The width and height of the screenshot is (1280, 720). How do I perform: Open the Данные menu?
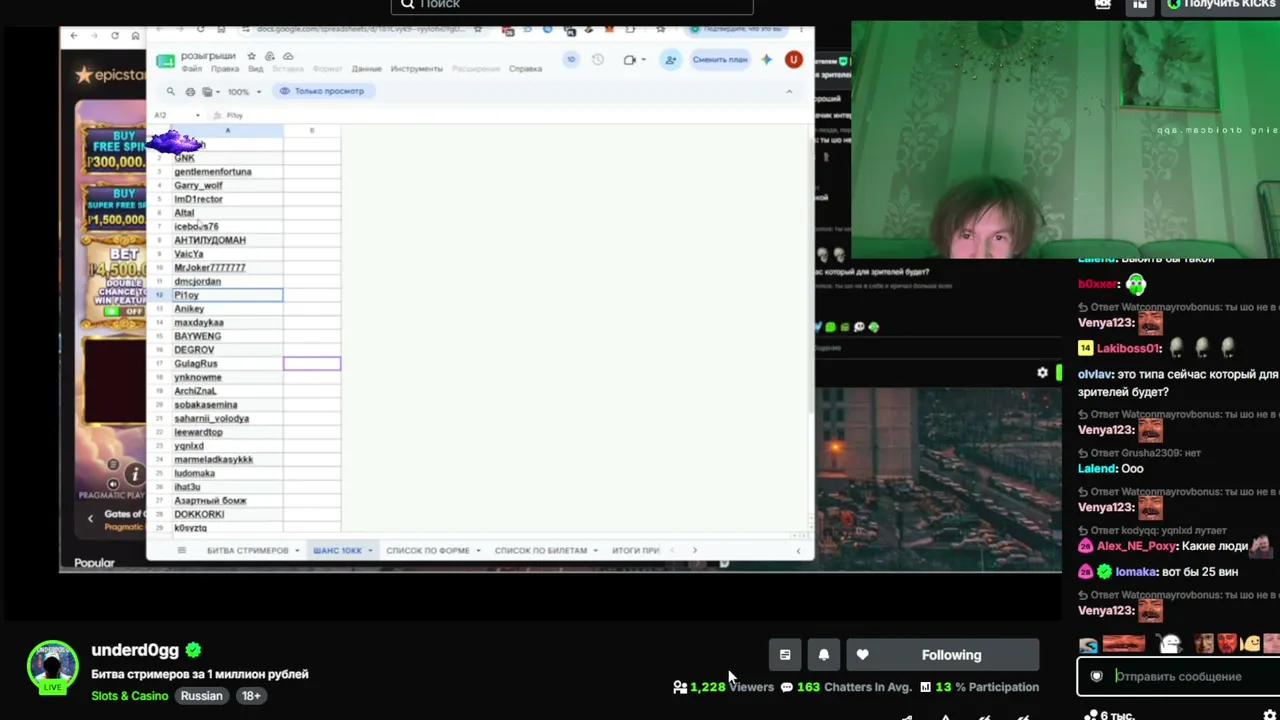(x=367, y=69)
